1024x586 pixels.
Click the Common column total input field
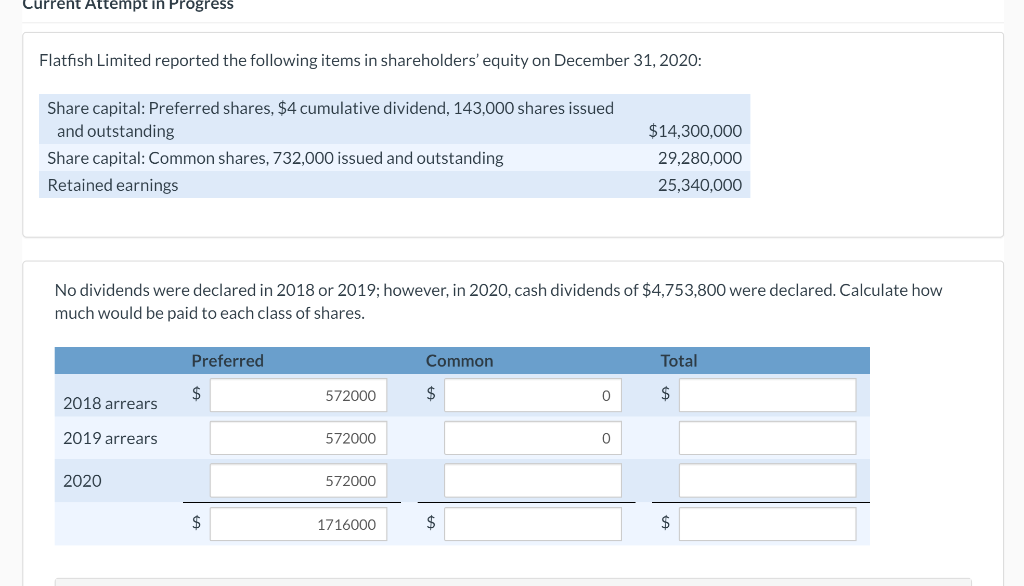[533, 524]
